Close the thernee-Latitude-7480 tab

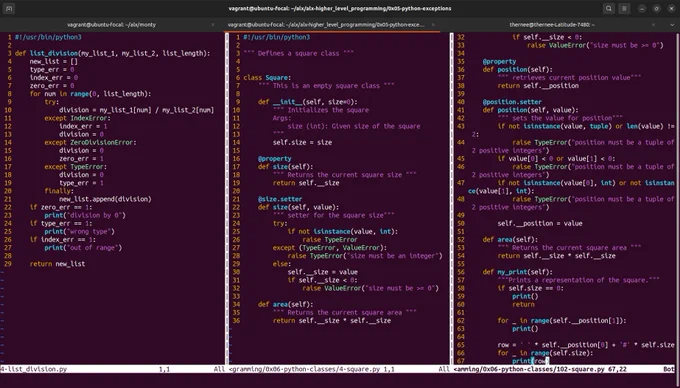pyautogui.click(x=654, y=25)
